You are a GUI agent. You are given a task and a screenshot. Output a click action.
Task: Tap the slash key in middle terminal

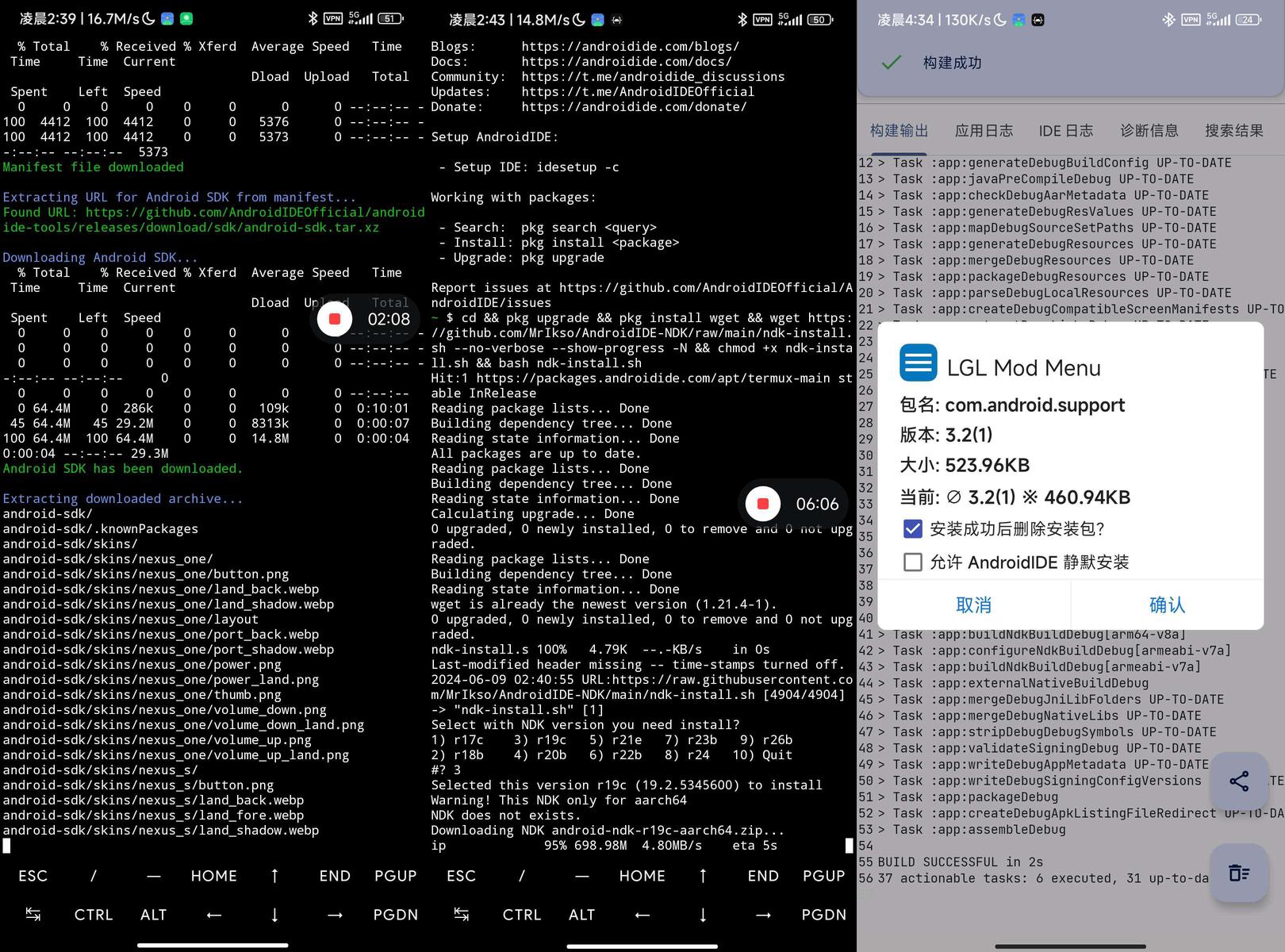point(521,876)
